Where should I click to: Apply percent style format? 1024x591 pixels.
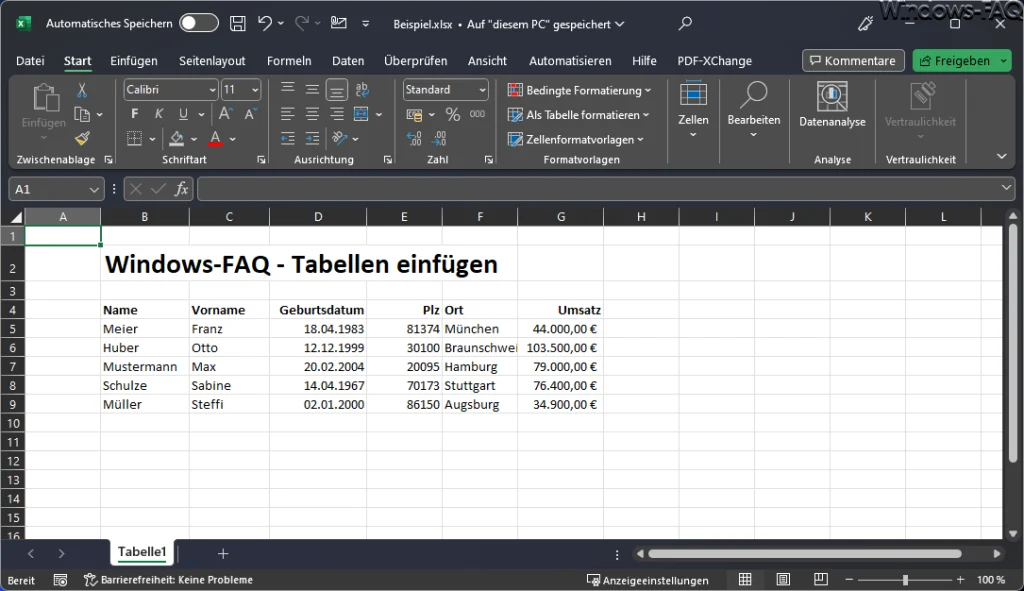[x=453, y=114]
